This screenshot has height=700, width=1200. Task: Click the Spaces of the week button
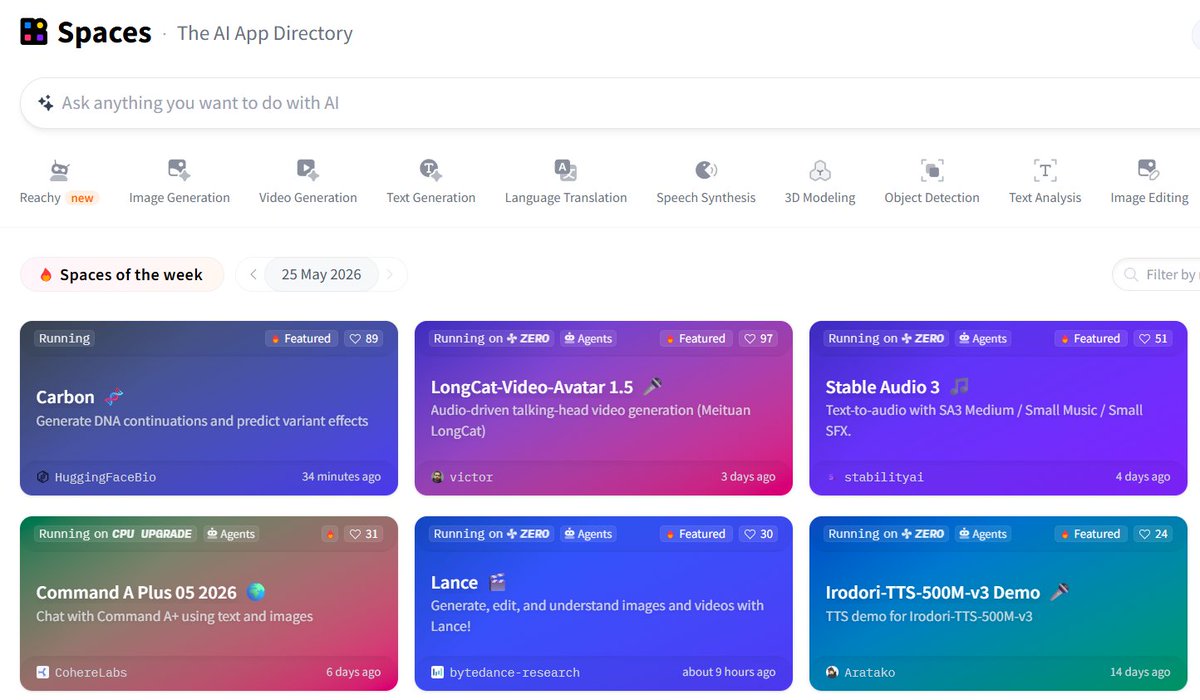coord(122,275)
